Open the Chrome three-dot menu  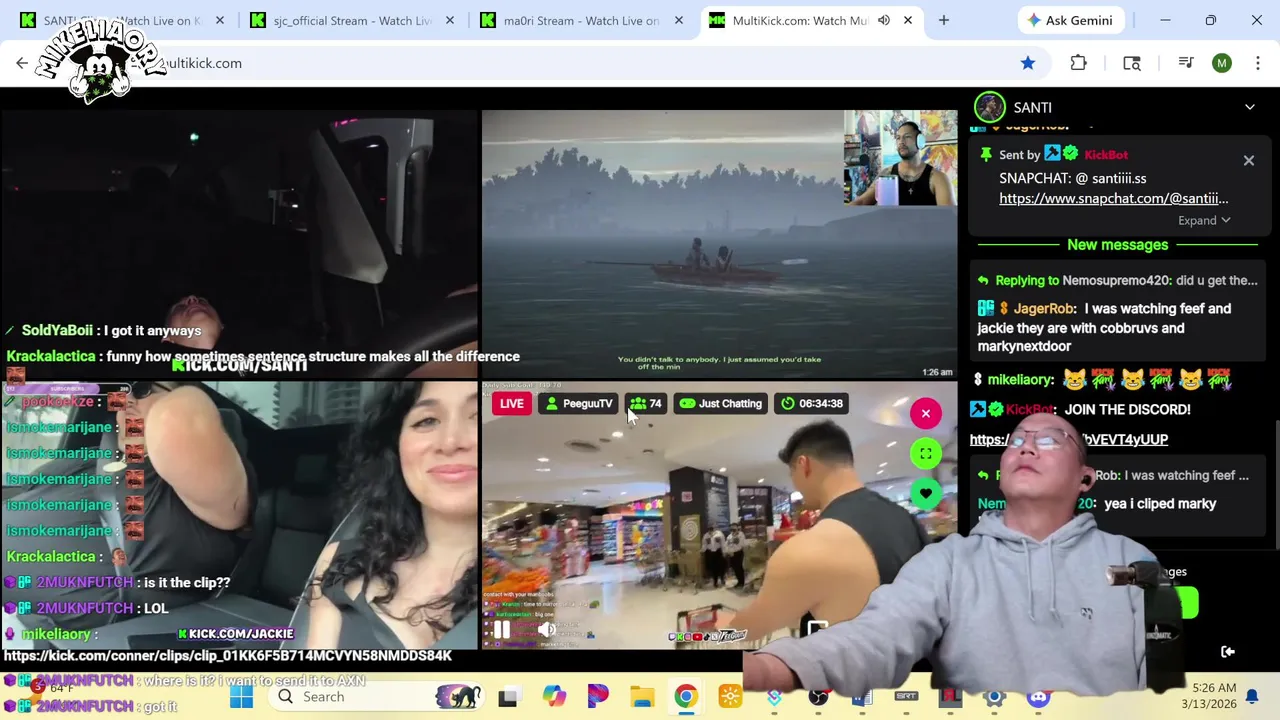pyautogui.click(x=1258, y=63)
